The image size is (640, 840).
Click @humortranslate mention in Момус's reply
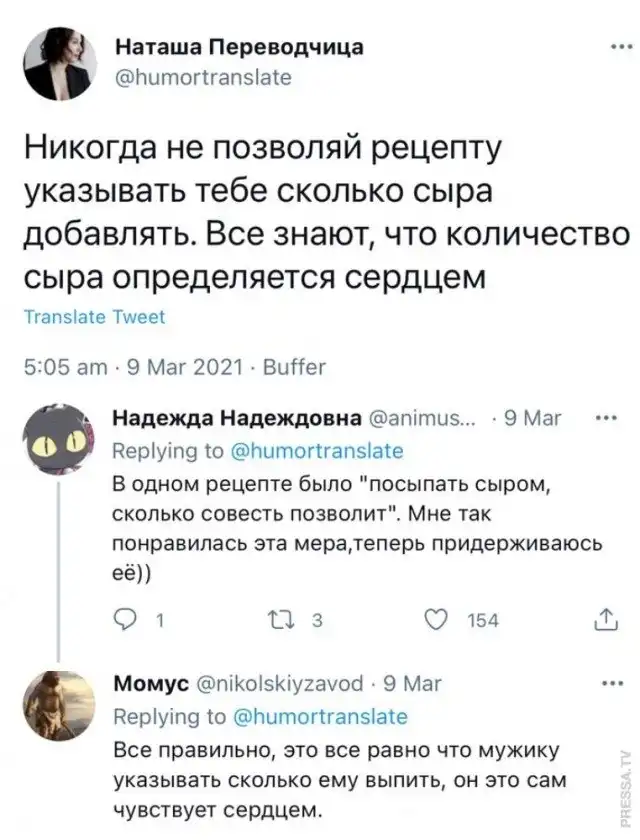320,716
